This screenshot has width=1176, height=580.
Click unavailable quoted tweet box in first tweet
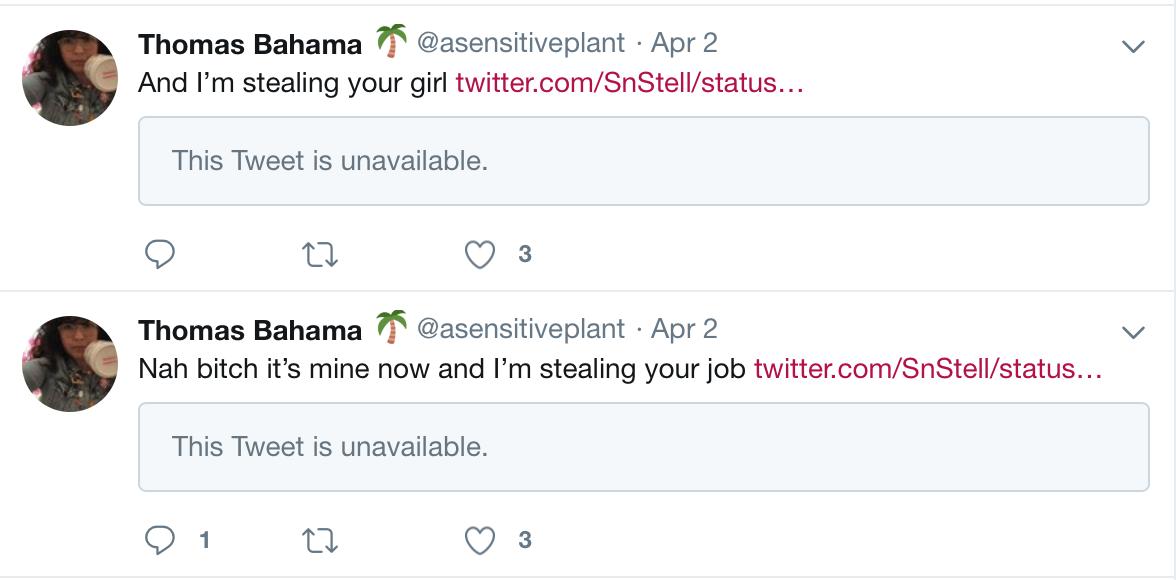coord(643,161)
